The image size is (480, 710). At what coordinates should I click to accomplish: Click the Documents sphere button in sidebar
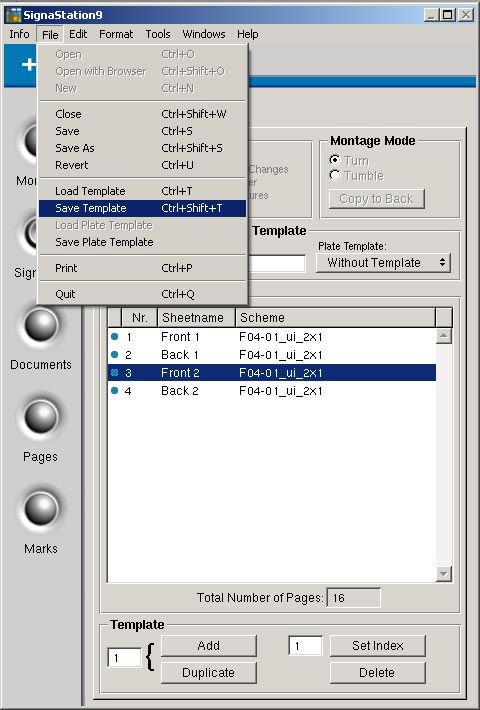pyautogui.click(x=41, y=326)
